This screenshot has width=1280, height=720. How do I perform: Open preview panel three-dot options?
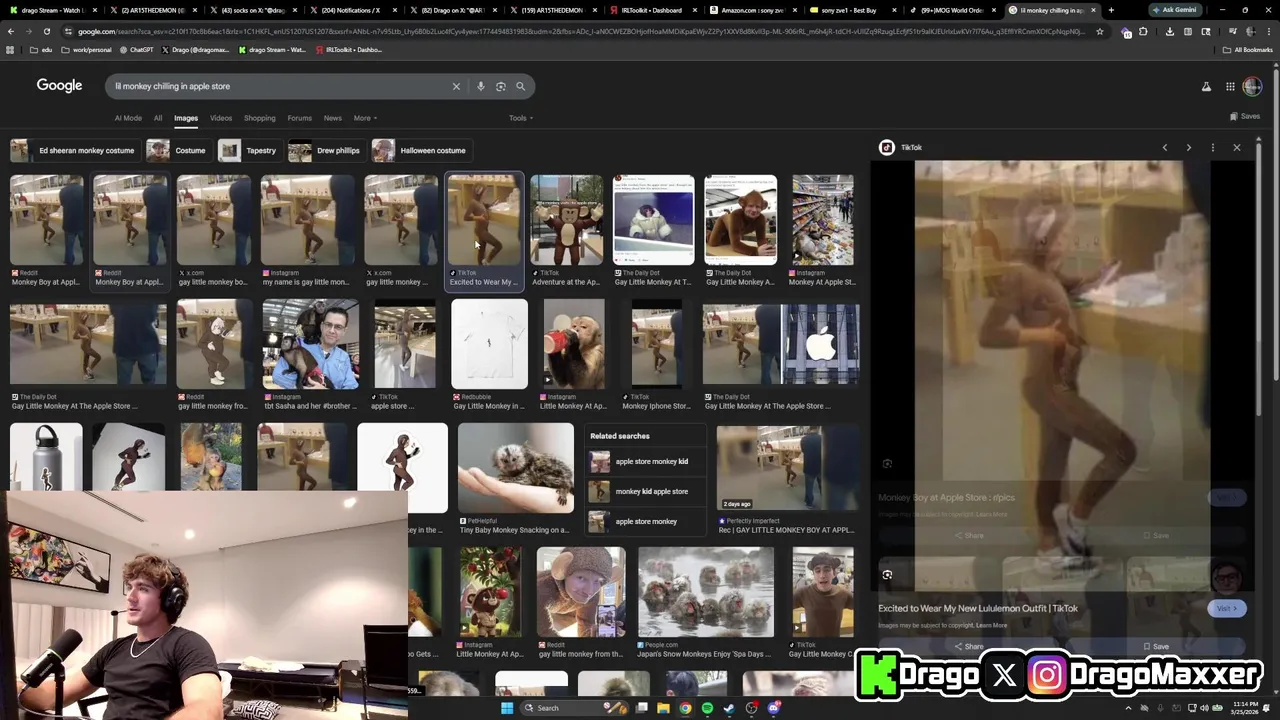click(x=1212, y=147)
